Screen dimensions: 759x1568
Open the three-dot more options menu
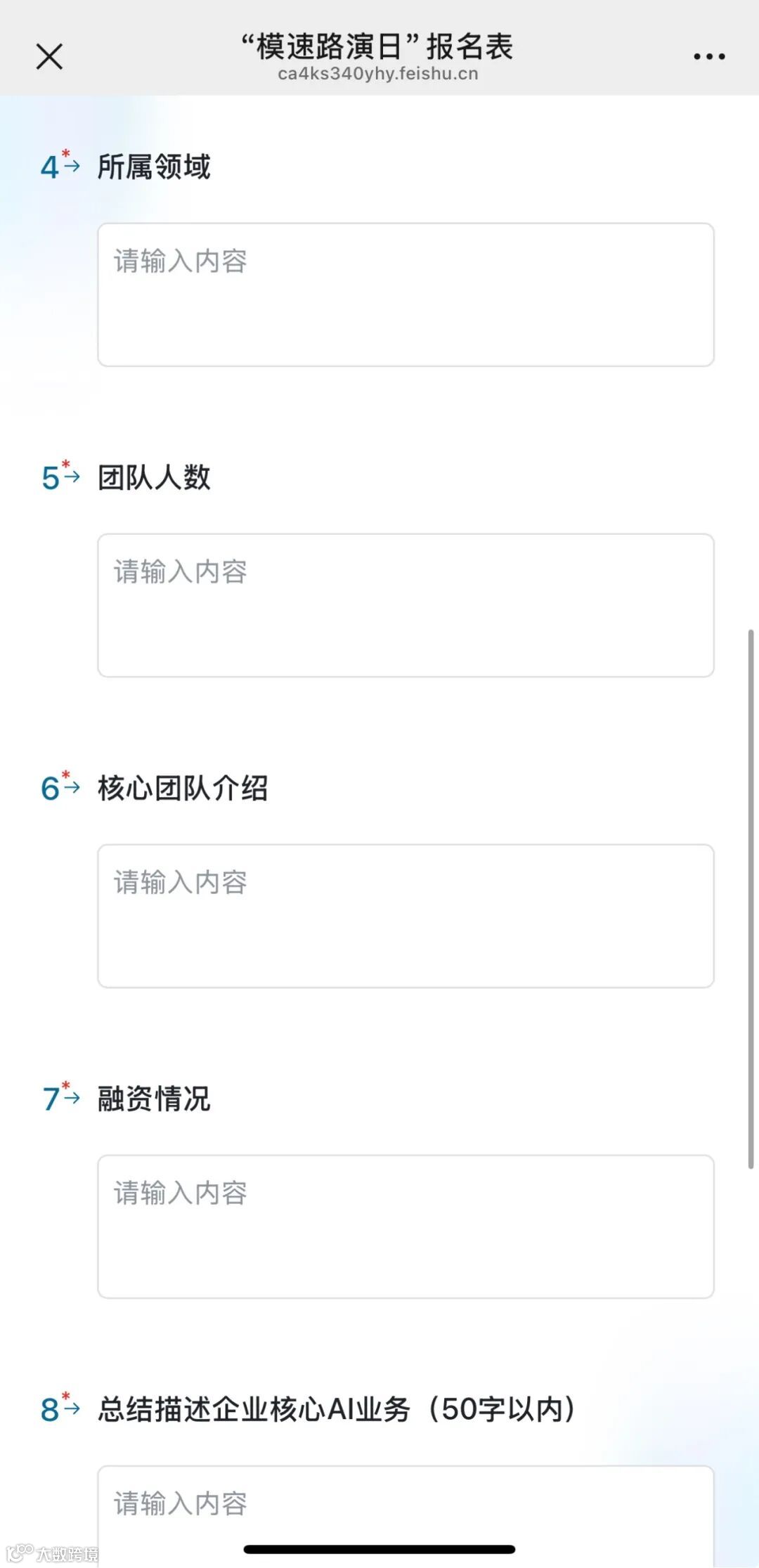click(x=709, y=56)
